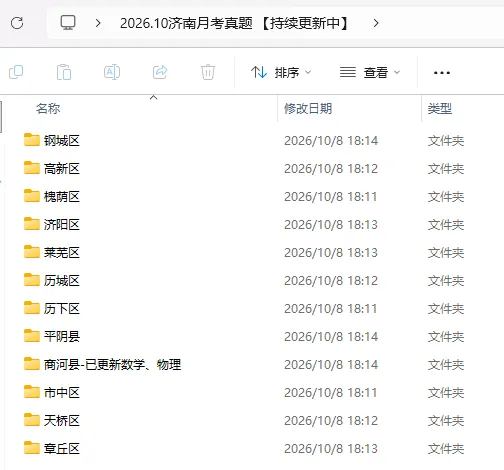Sort by the 类型 column header

440,109
